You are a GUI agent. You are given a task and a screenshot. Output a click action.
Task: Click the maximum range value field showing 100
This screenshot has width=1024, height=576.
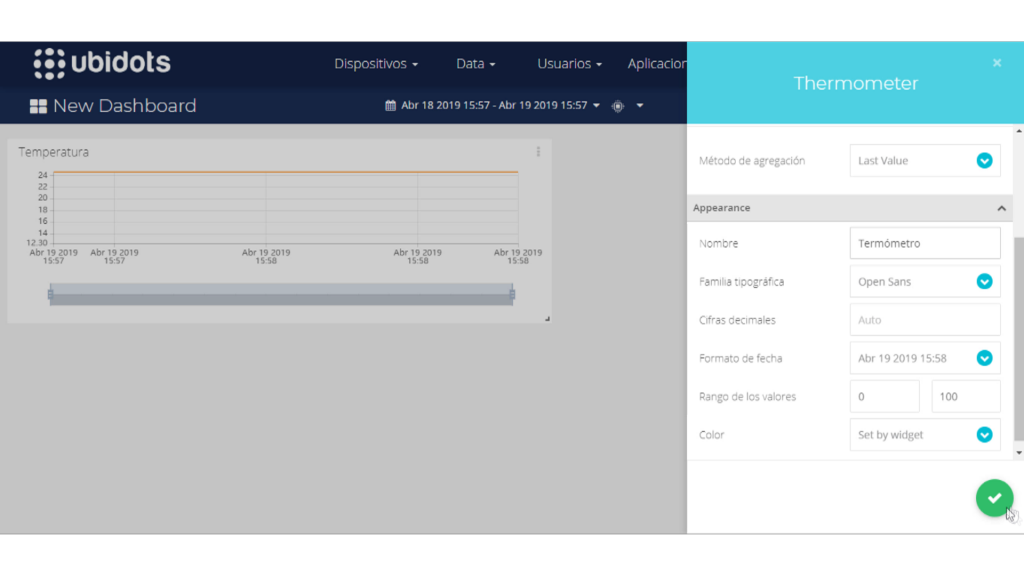coord(965,396)
